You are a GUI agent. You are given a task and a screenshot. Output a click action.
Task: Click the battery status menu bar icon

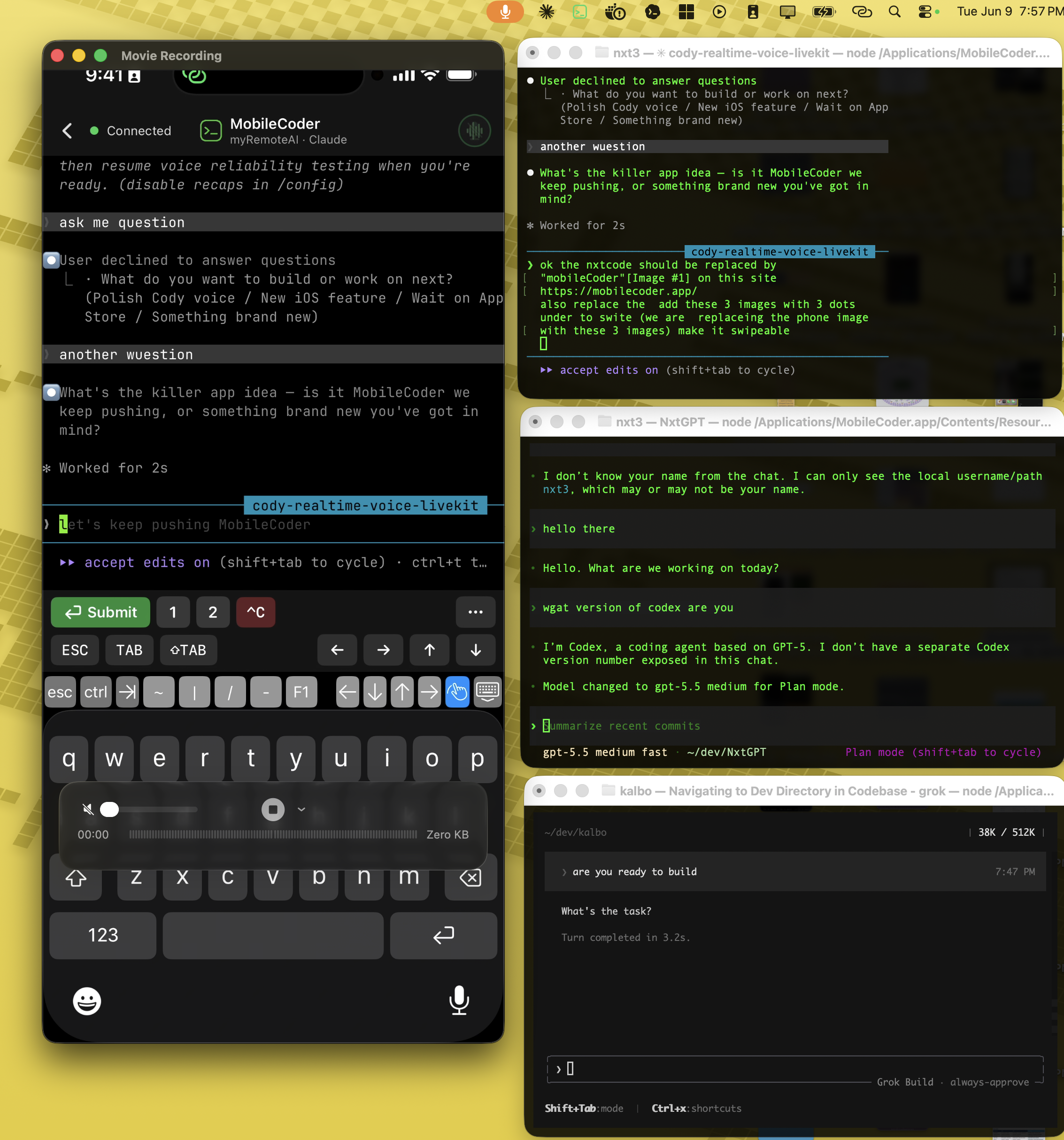pyautogui.click(x=824, y=11)
